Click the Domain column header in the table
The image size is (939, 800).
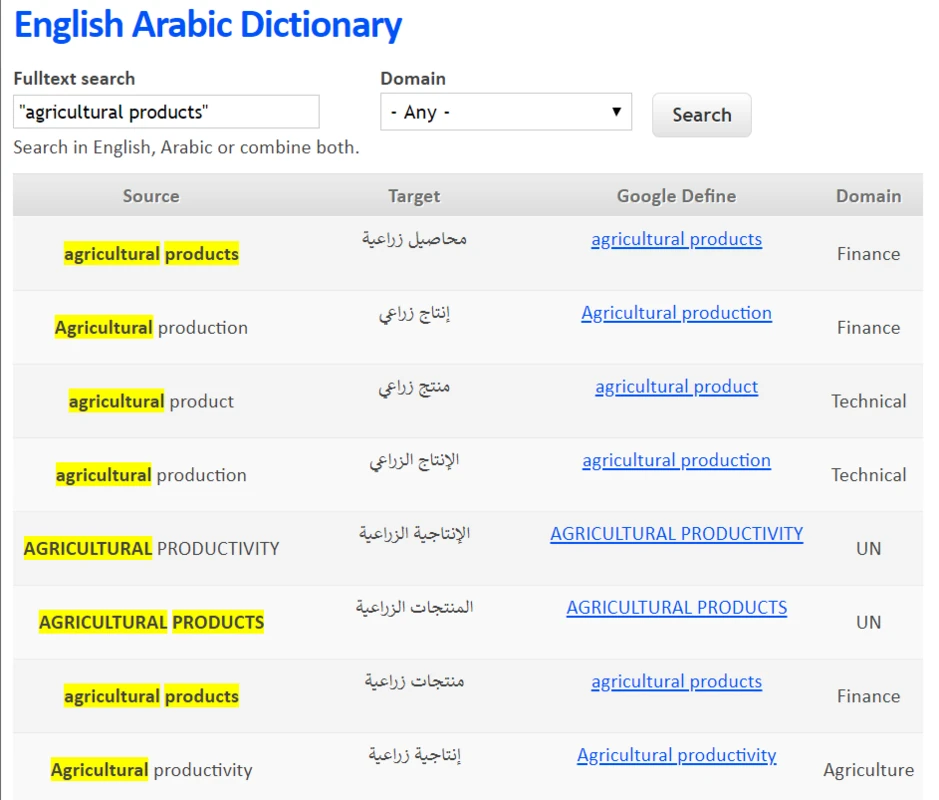(x=868, y=196)
